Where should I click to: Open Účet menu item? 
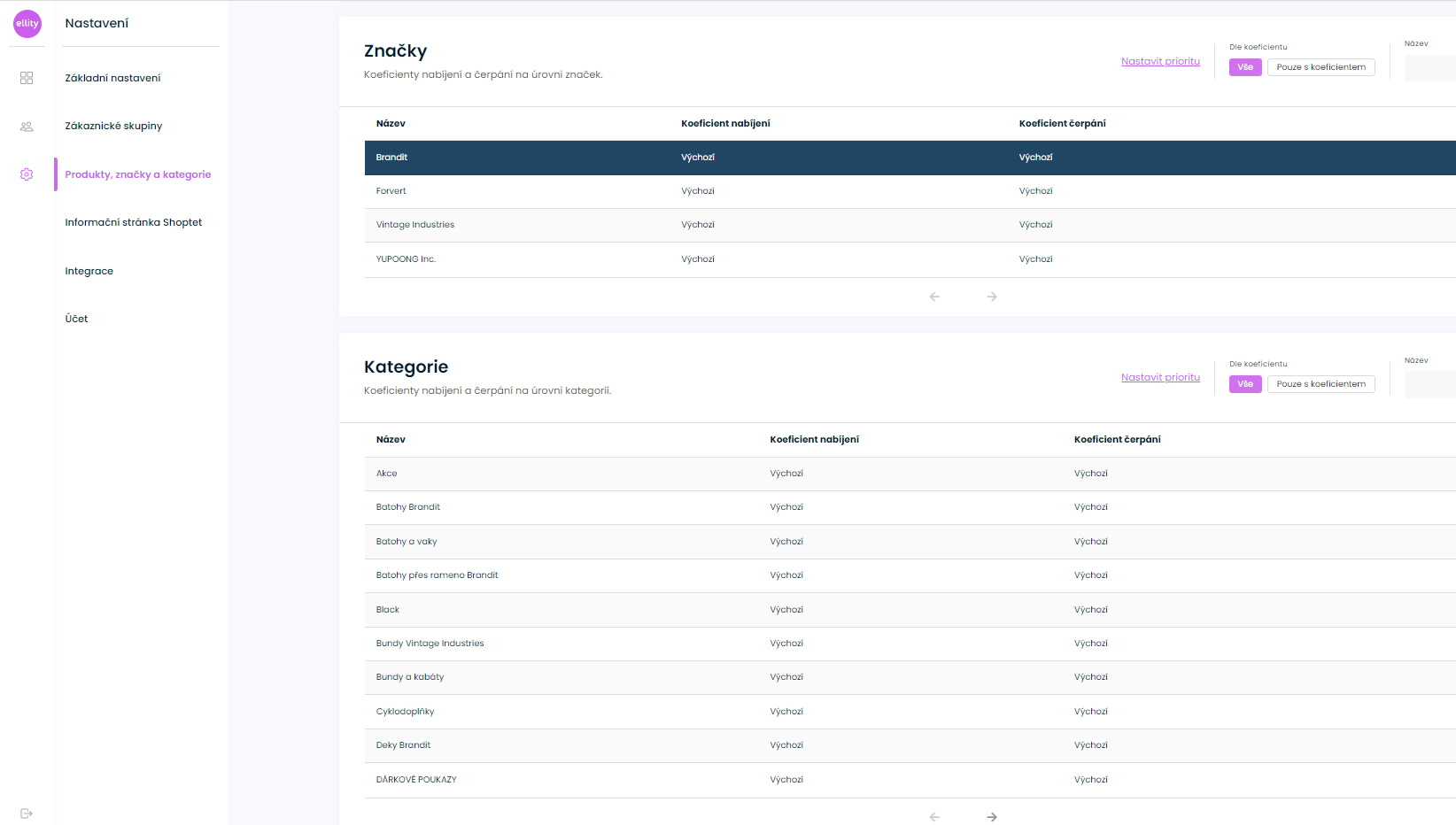(x=76, y=319)
